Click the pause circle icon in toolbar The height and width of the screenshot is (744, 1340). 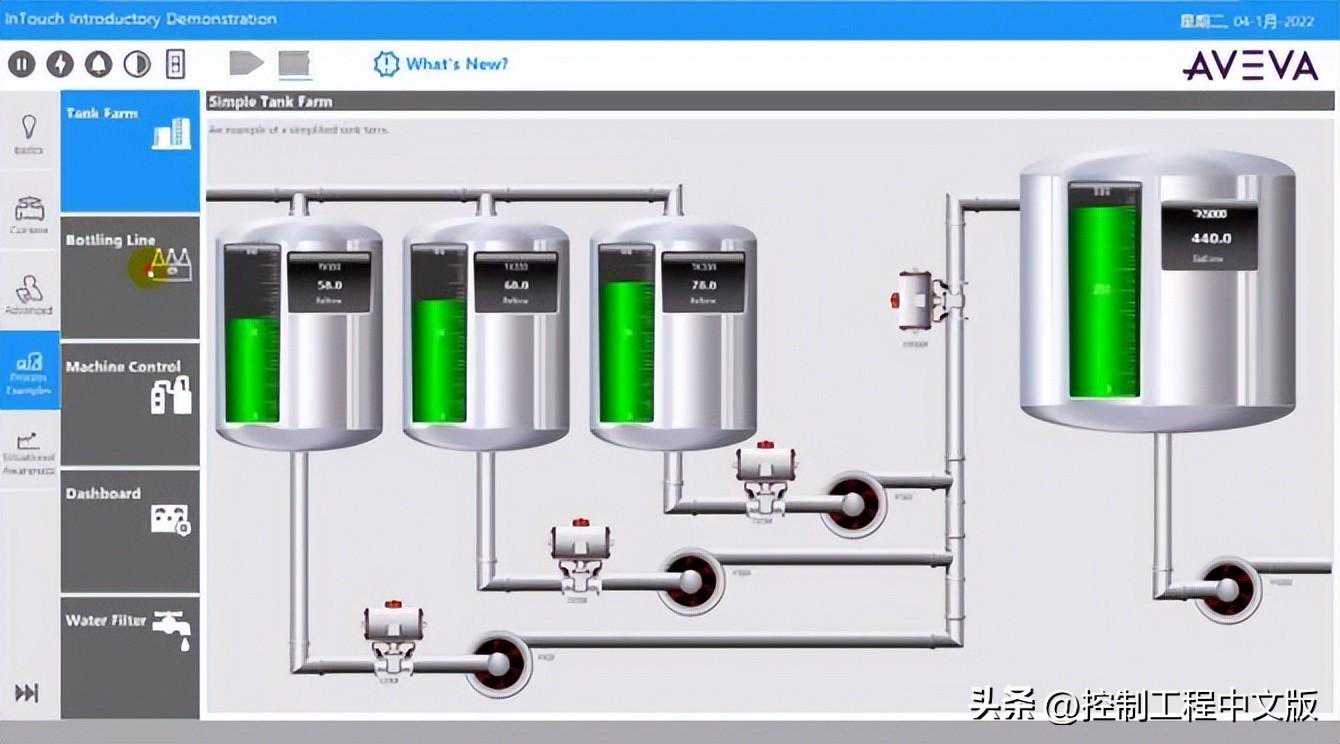click(x=22, y=65)
